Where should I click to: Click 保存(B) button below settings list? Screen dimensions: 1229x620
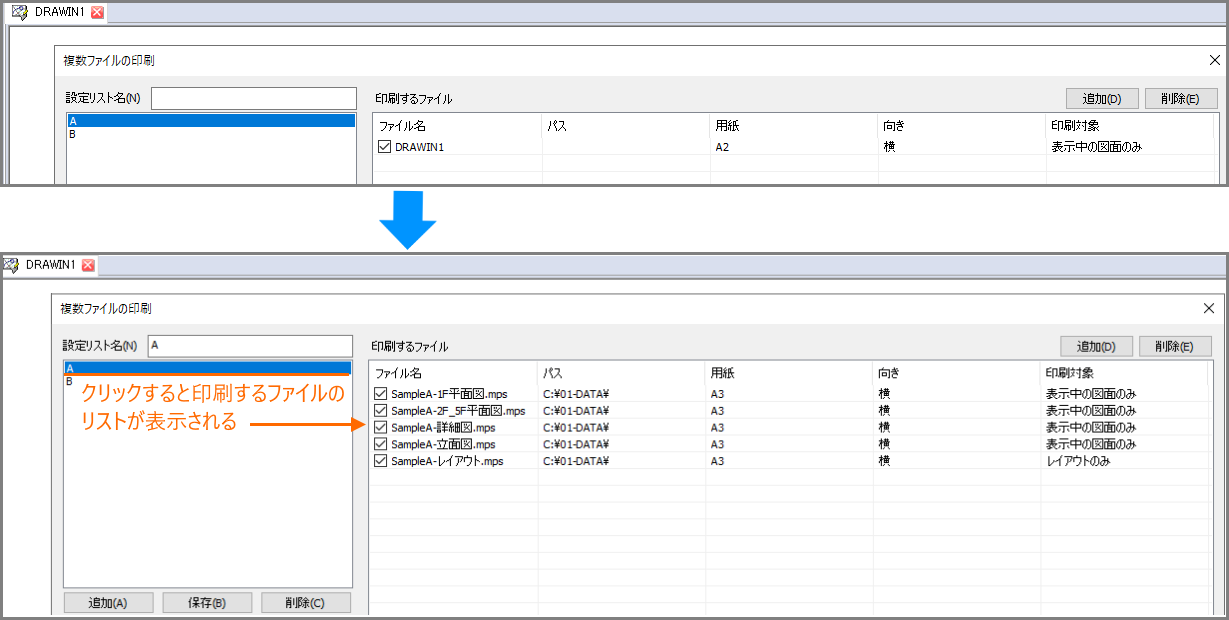click(207, 603)
